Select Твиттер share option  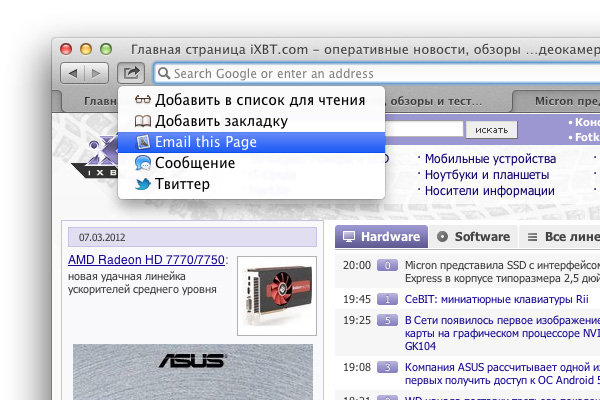251,184
